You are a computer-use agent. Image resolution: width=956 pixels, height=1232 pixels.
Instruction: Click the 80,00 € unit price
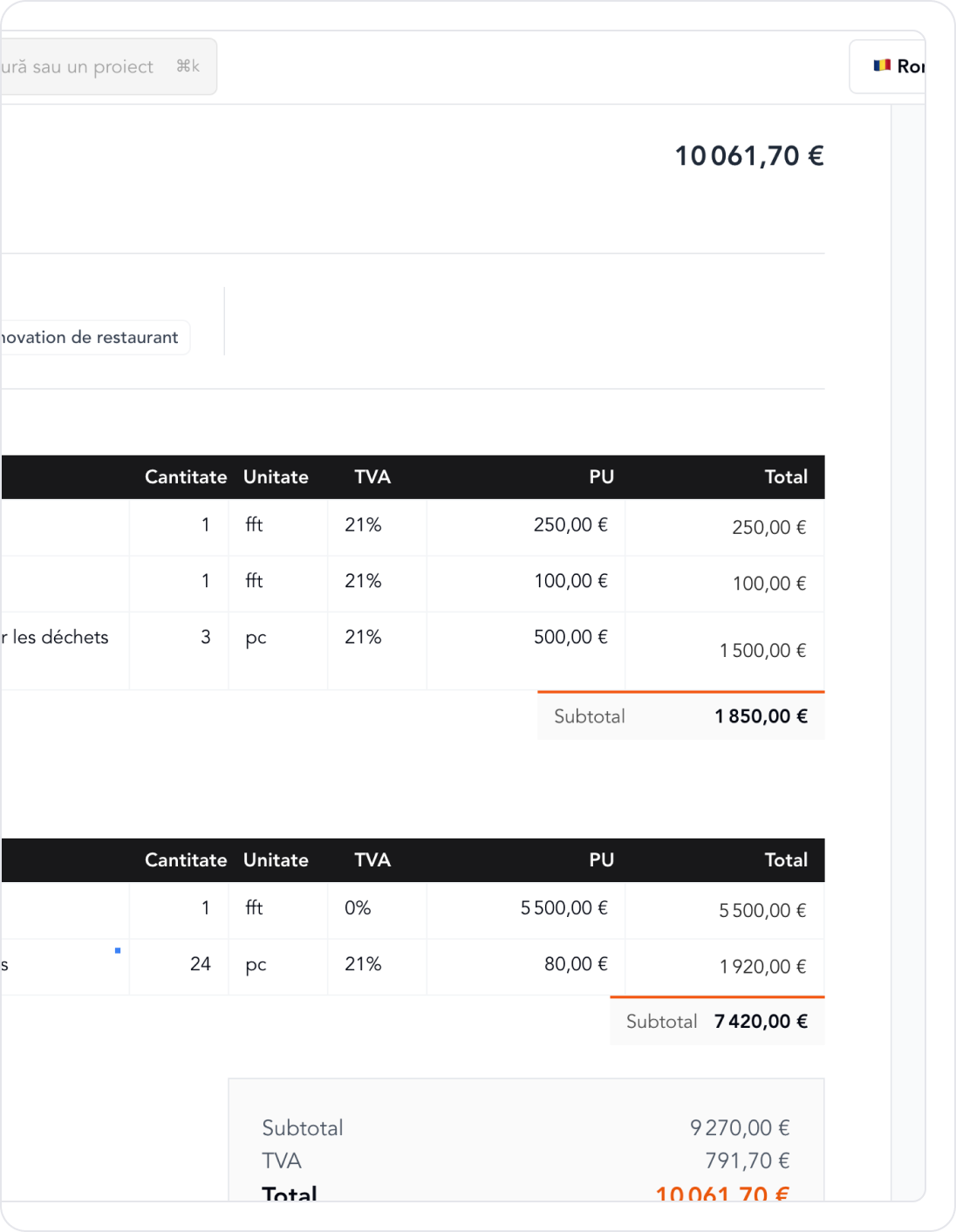pyautogui.click(x=576, y=964)
